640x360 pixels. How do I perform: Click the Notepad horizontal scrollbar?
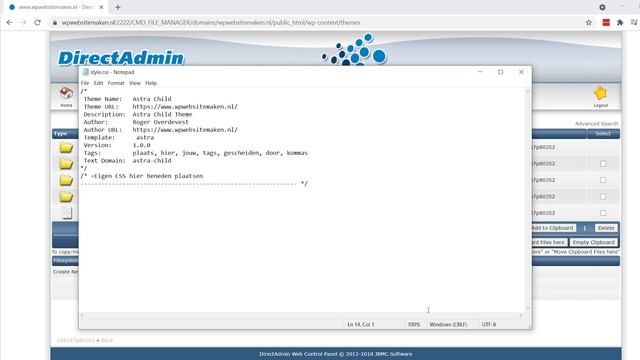(301, 316)
